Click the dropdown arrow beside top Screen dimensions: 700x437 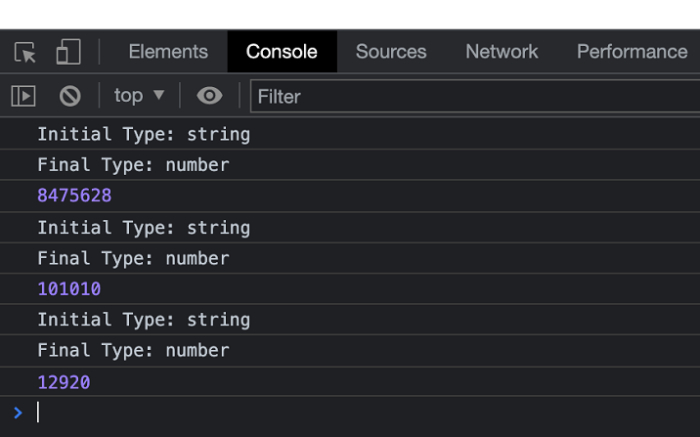pyautogui.click(x=159, y=96)
